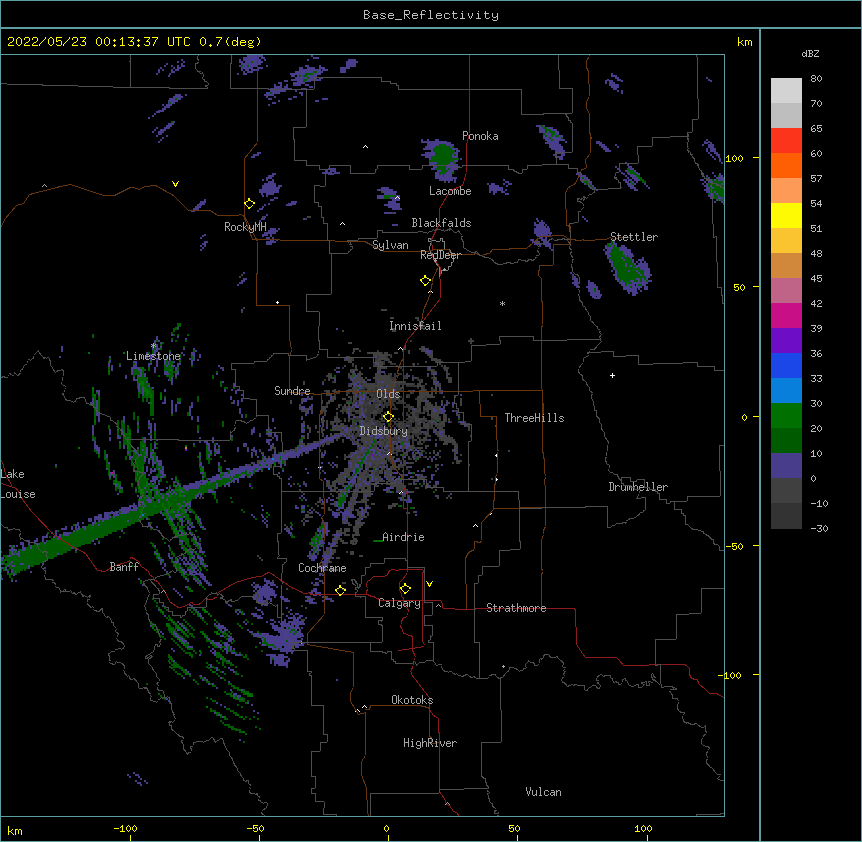Click the Vulcan city label
This screenshot has height=842, width=862.
point(543,792)
